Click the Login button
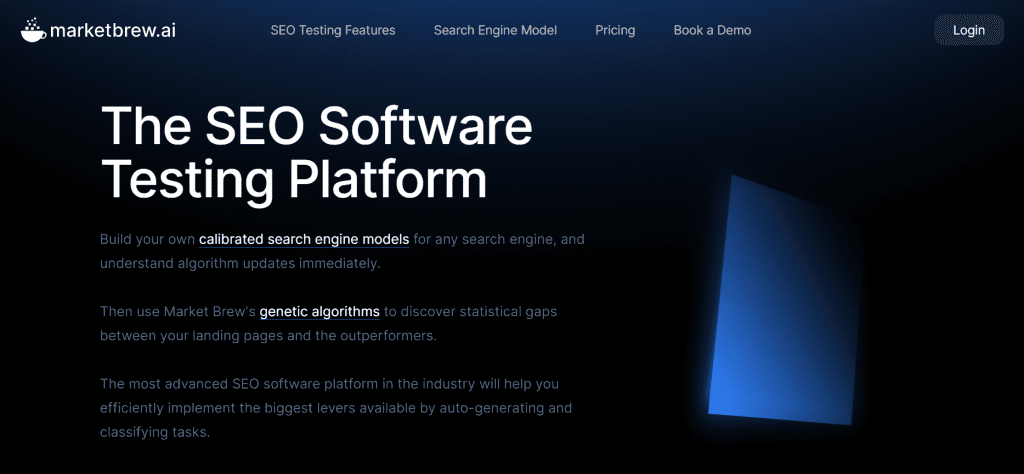The width and height of the screenshot is (1024, 474). (968, 30)
